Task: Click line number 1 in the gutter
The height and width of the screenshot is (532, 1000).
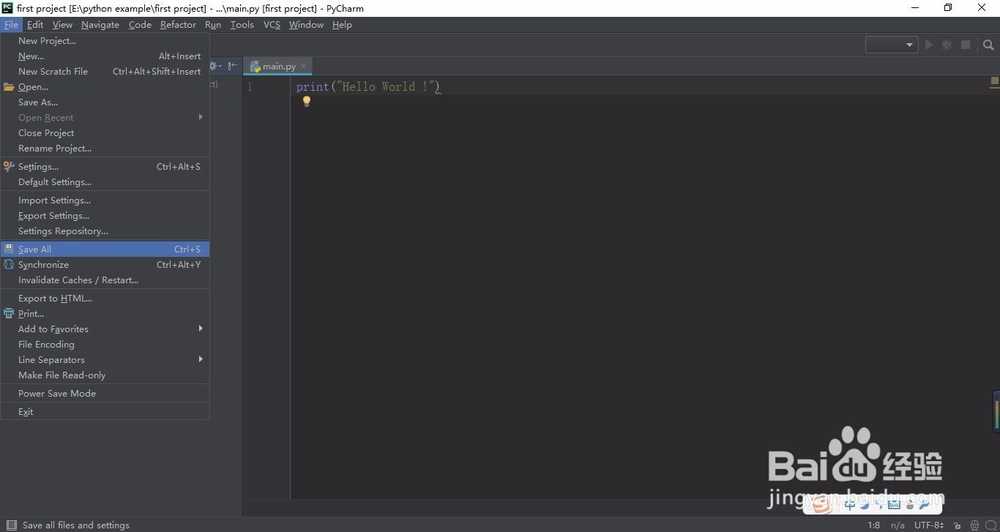Action: (250, 87)
